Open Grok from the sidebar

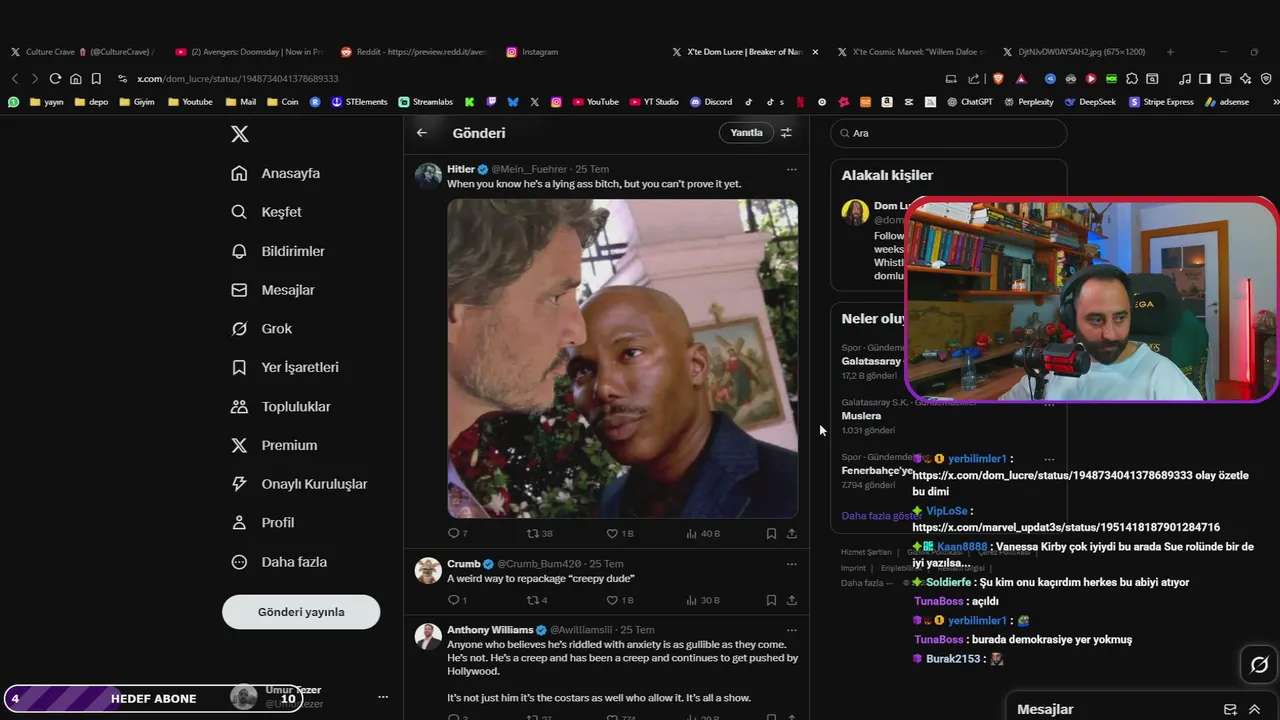pos(261,328)
